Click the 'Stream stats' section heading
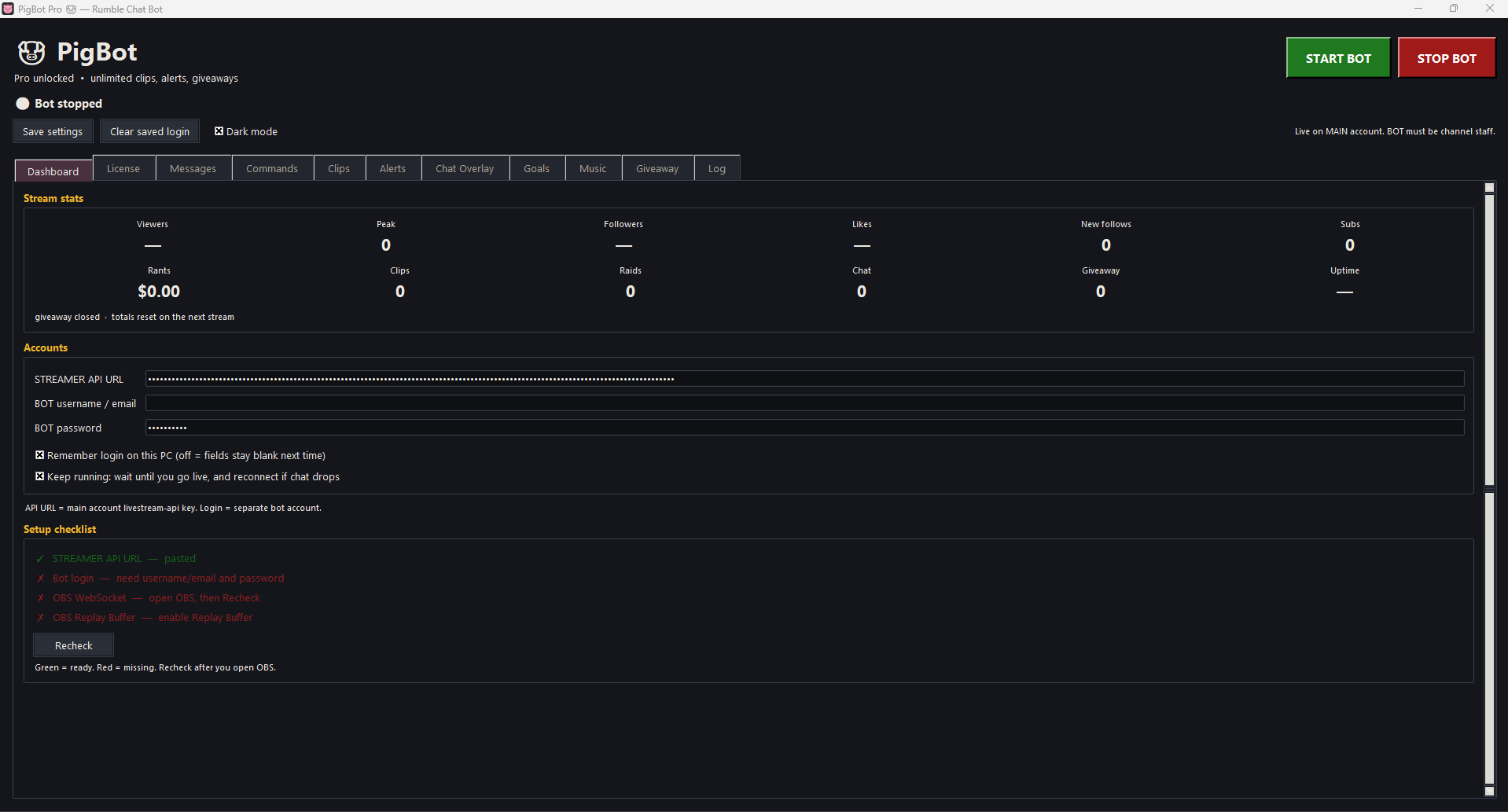 pyautogui.click(x=53, y=198)
